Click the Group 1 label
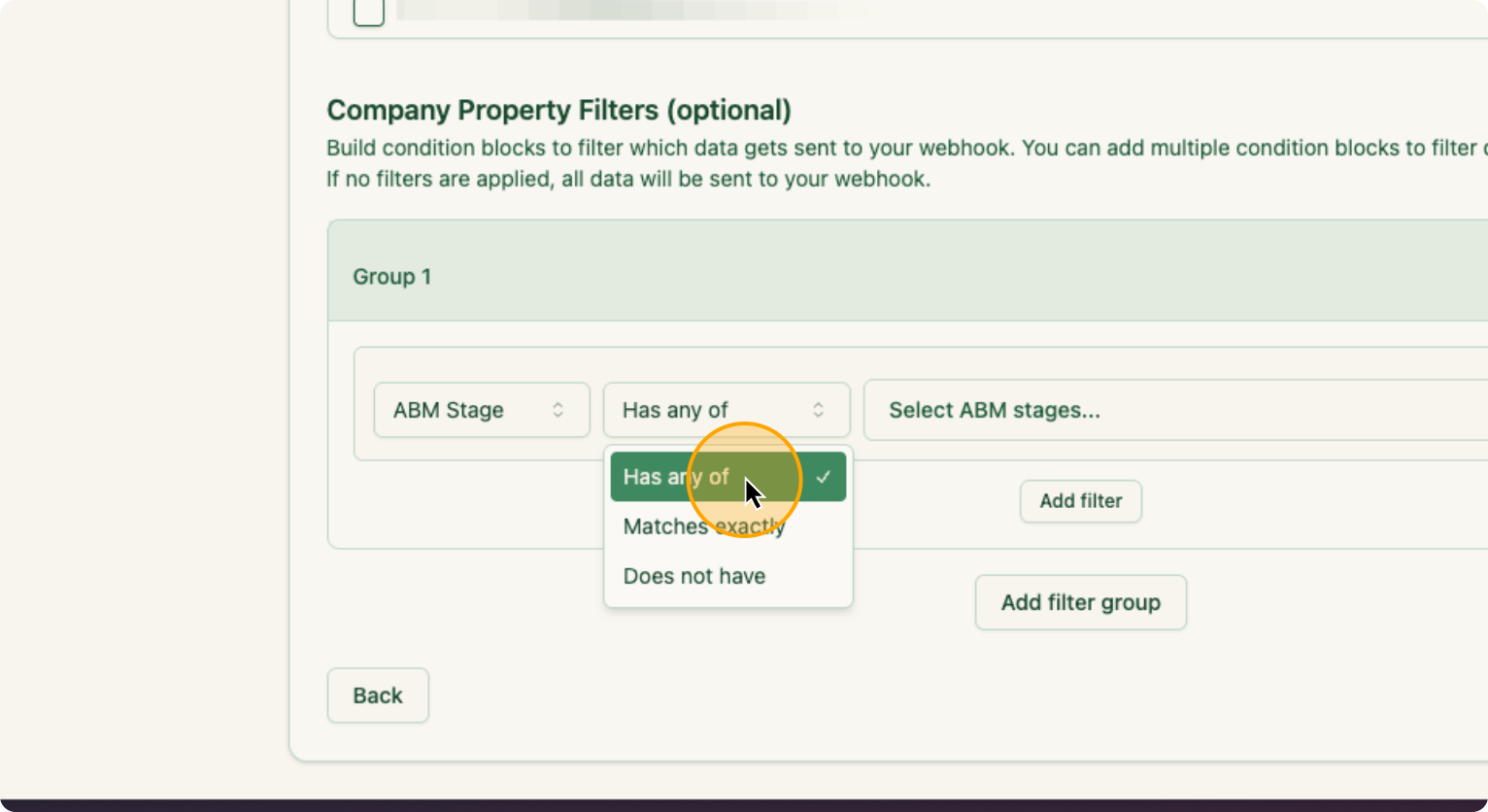 391,277
